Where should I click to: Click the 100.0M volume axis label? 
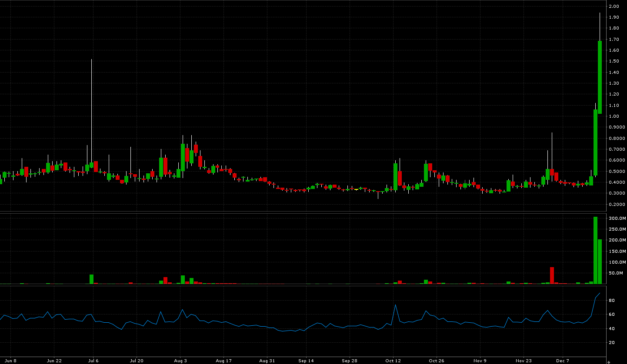617,262
